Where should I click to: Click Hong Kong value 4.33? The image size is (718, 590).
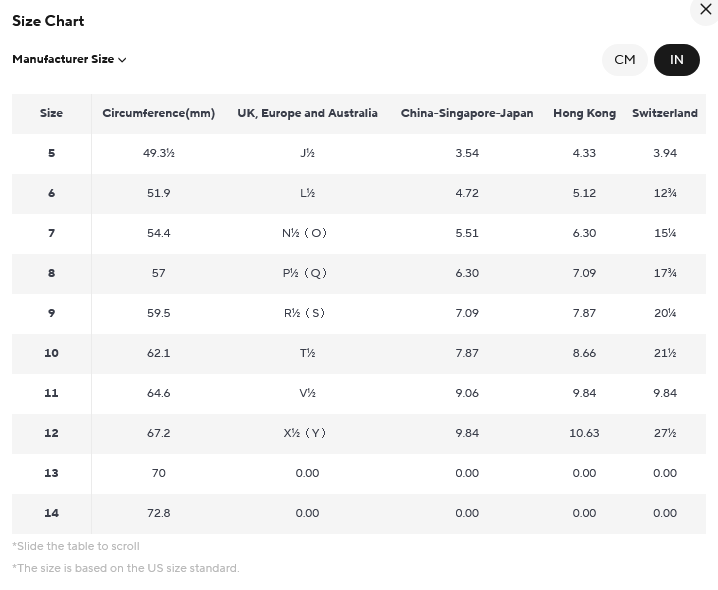(584, 153)
